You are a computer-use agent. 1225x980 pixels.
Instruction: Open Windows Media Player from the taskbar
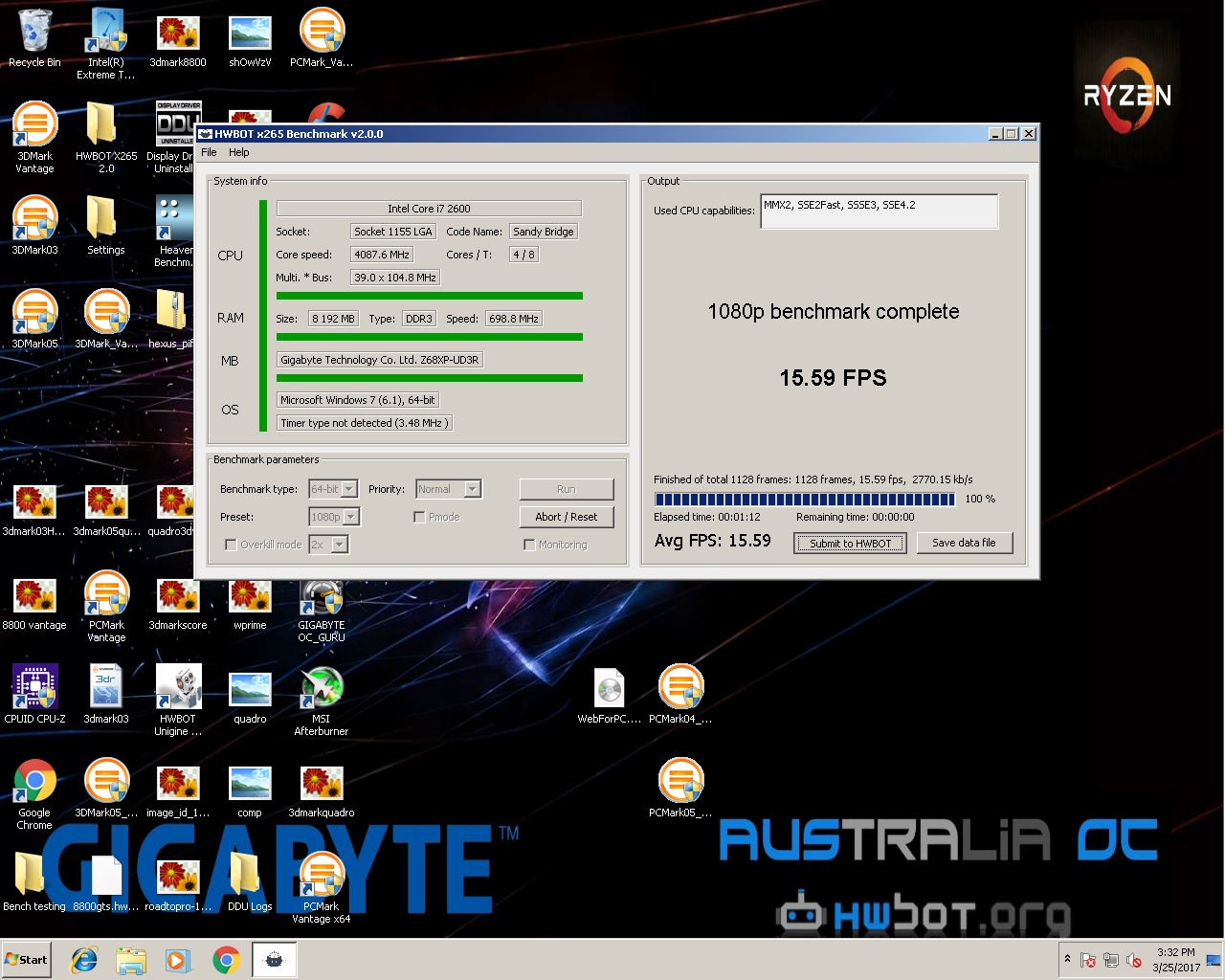pos(178,960)
